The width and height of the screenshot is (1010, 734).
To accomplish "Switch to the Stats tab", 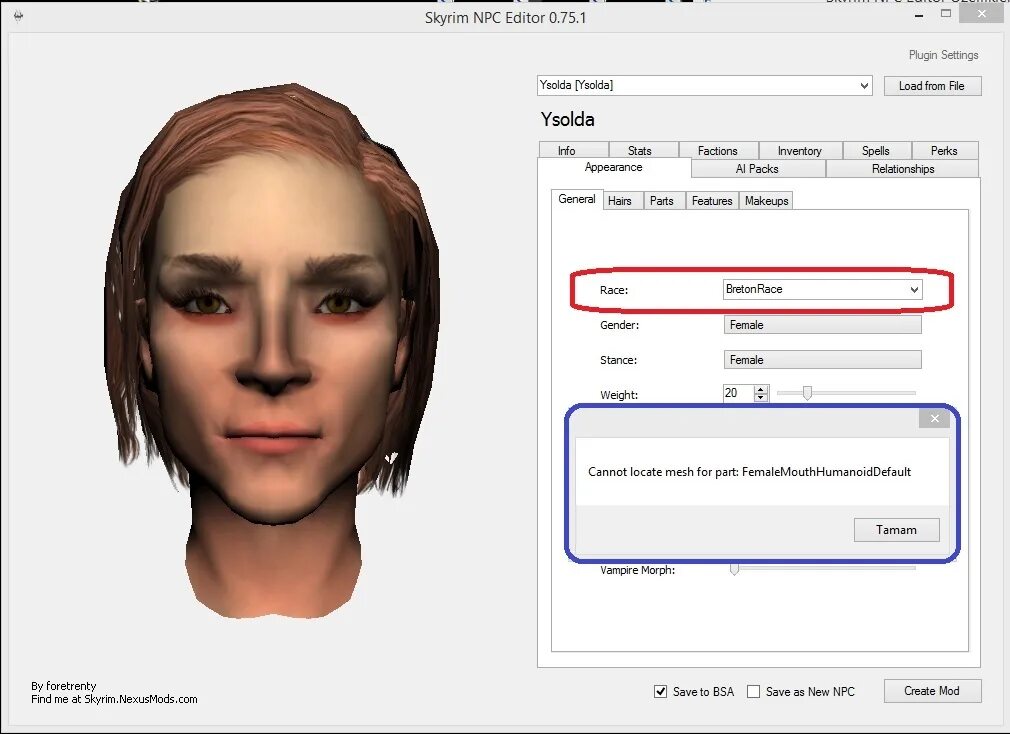I will [x=643, y=150].
